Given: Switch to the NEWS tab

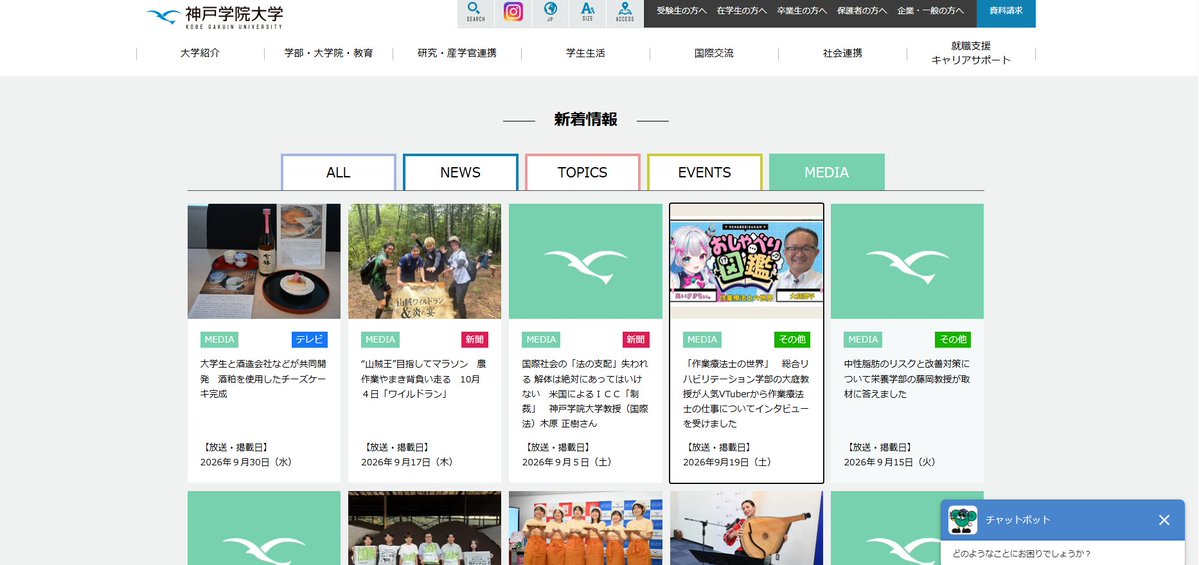Looking at the screenshot, I should coord(460,172).
